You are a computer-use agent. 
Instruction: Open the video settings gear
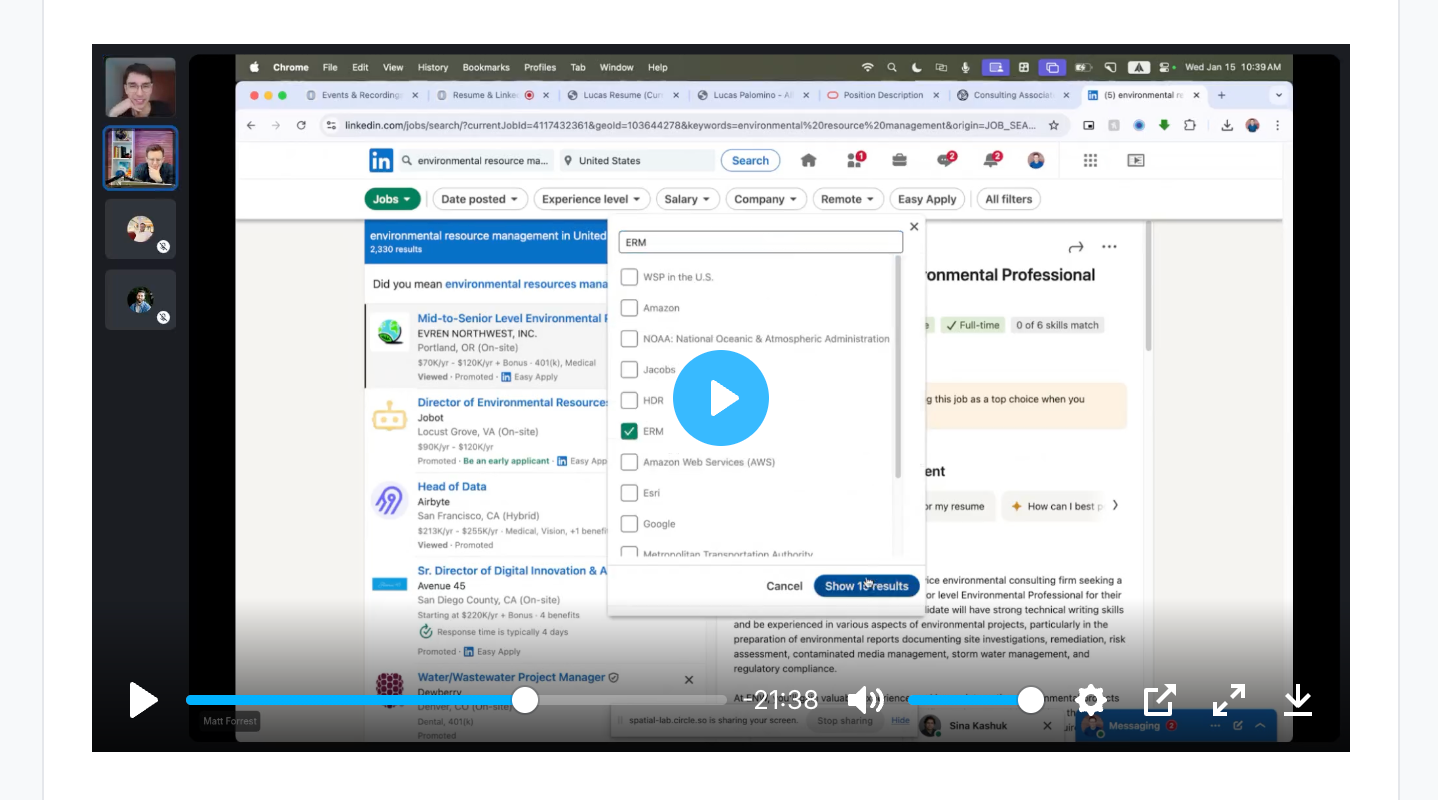[1091, 700]
